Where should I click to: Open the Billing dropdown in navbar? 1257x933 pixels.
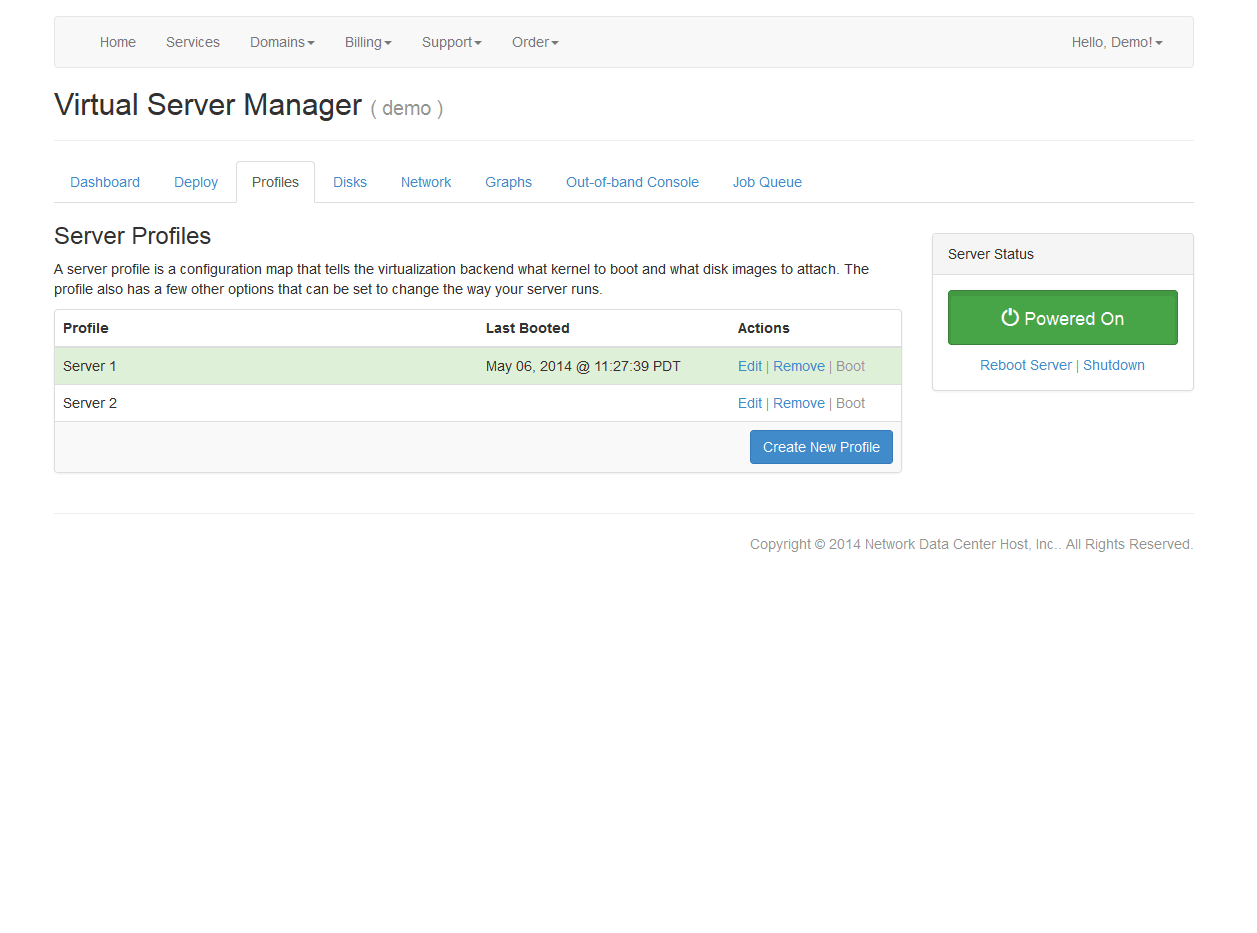(x=368, y=42)
